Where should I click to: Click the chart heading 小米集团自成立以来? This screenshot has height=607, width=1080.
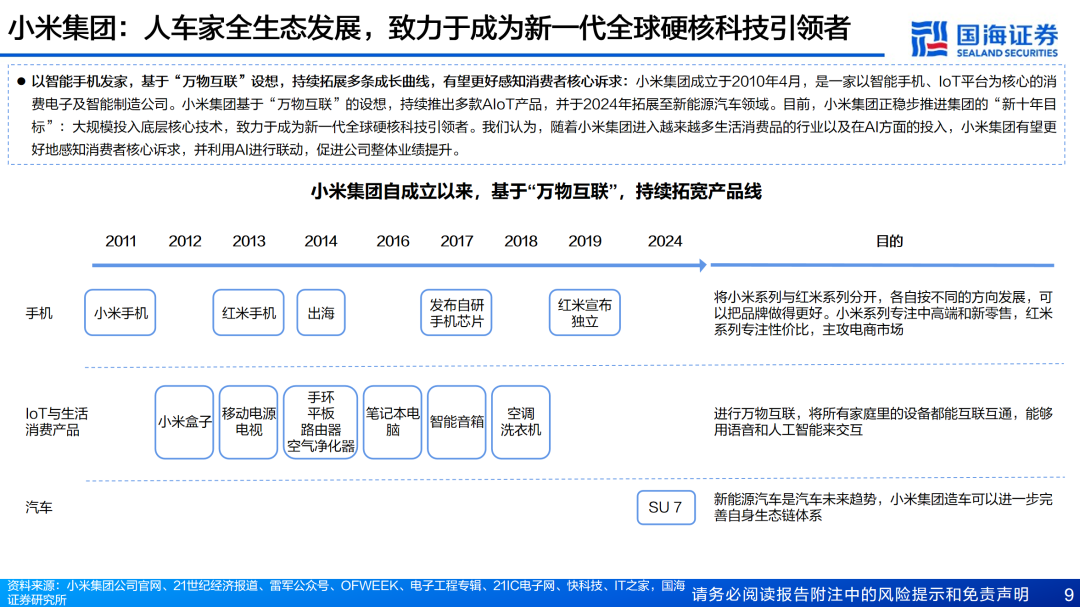(x=536, y=192)
